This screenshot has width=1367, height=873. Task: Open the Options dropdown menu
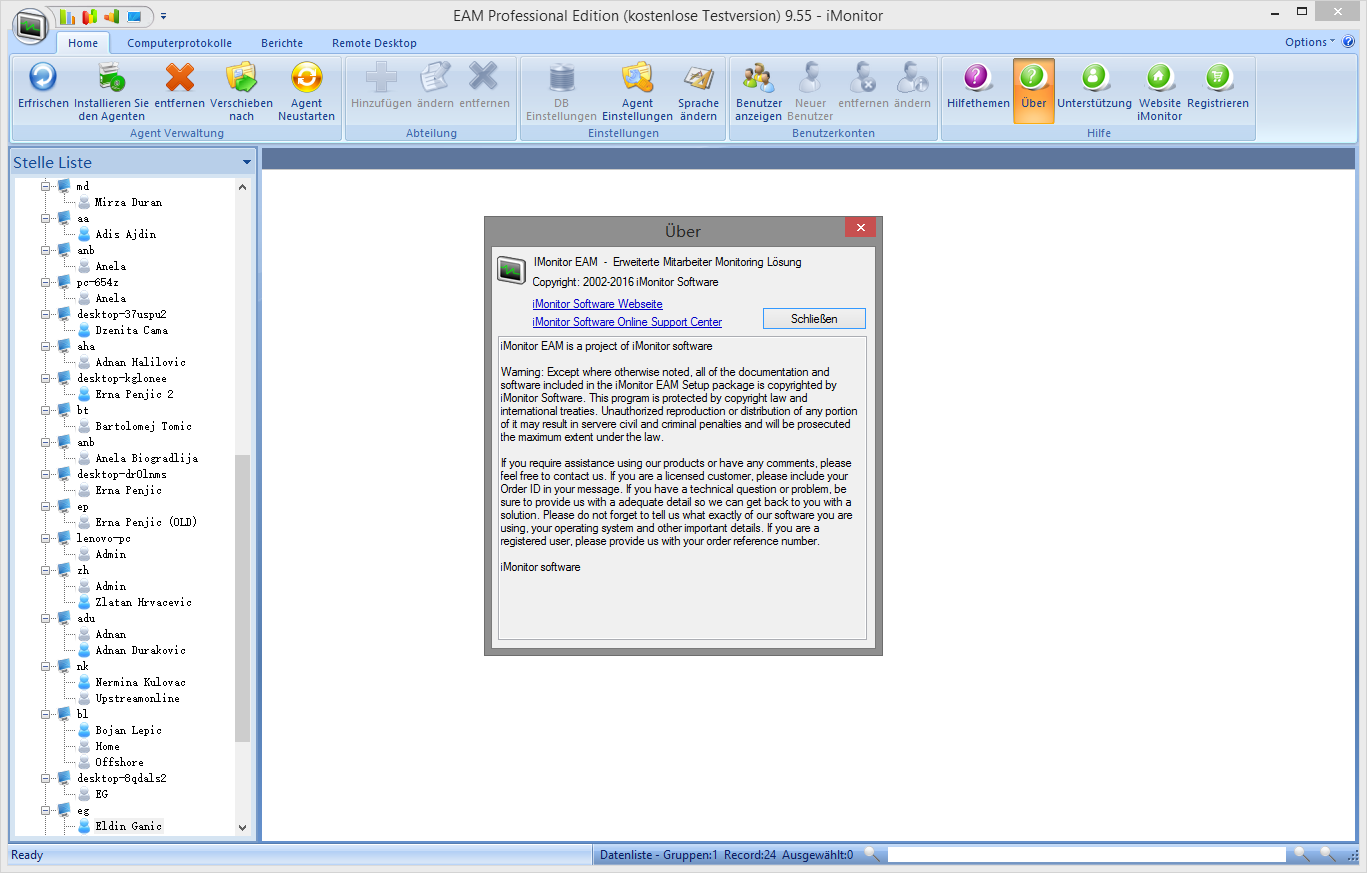click(1309, 42)
